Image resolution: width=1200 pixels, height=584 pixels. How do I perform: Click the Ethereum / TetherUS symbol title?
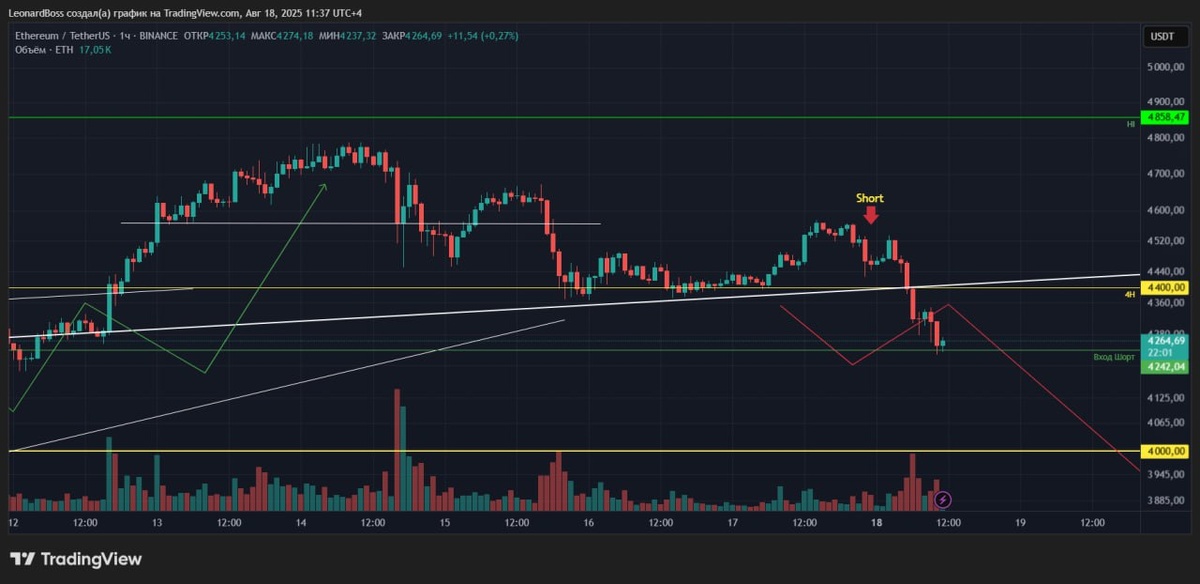pos(62,36)
